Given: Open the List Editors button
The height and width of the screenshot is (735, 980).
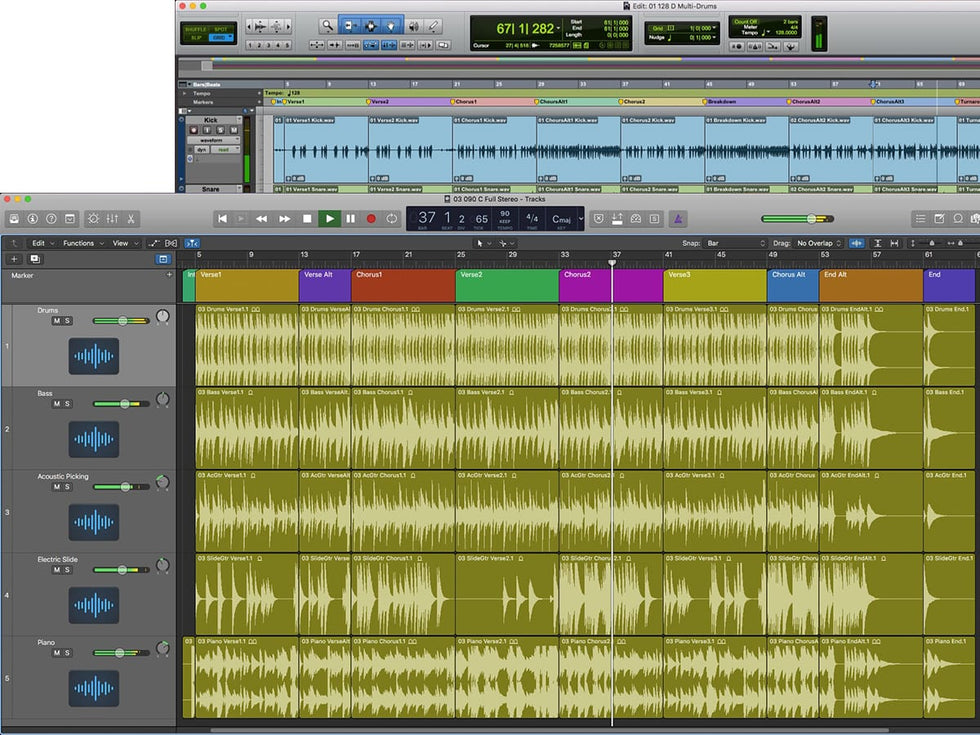Looking at the screenshot, I should [x=920, y=218].
